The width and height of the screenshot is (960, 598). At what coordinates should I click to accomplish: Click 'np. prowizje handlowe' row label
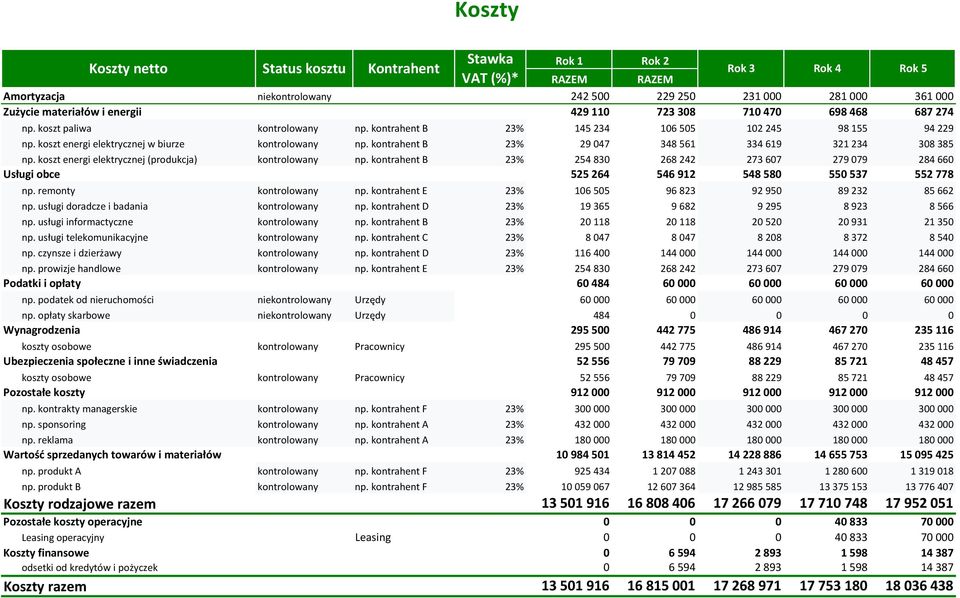pyautogui.click(x=71, y=269)
